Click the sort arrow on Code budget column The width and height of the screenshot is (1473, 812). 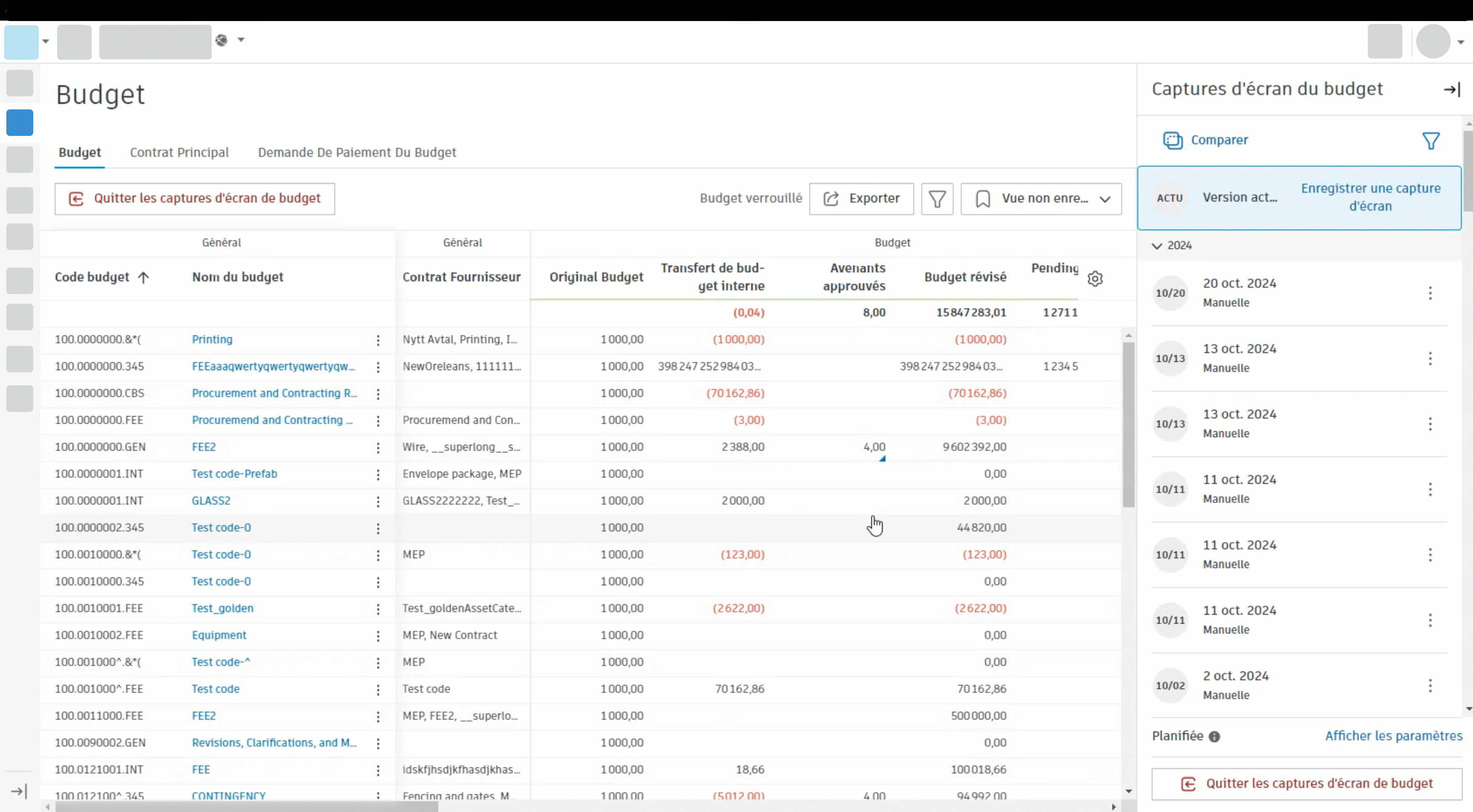click(x=143, y=277)
